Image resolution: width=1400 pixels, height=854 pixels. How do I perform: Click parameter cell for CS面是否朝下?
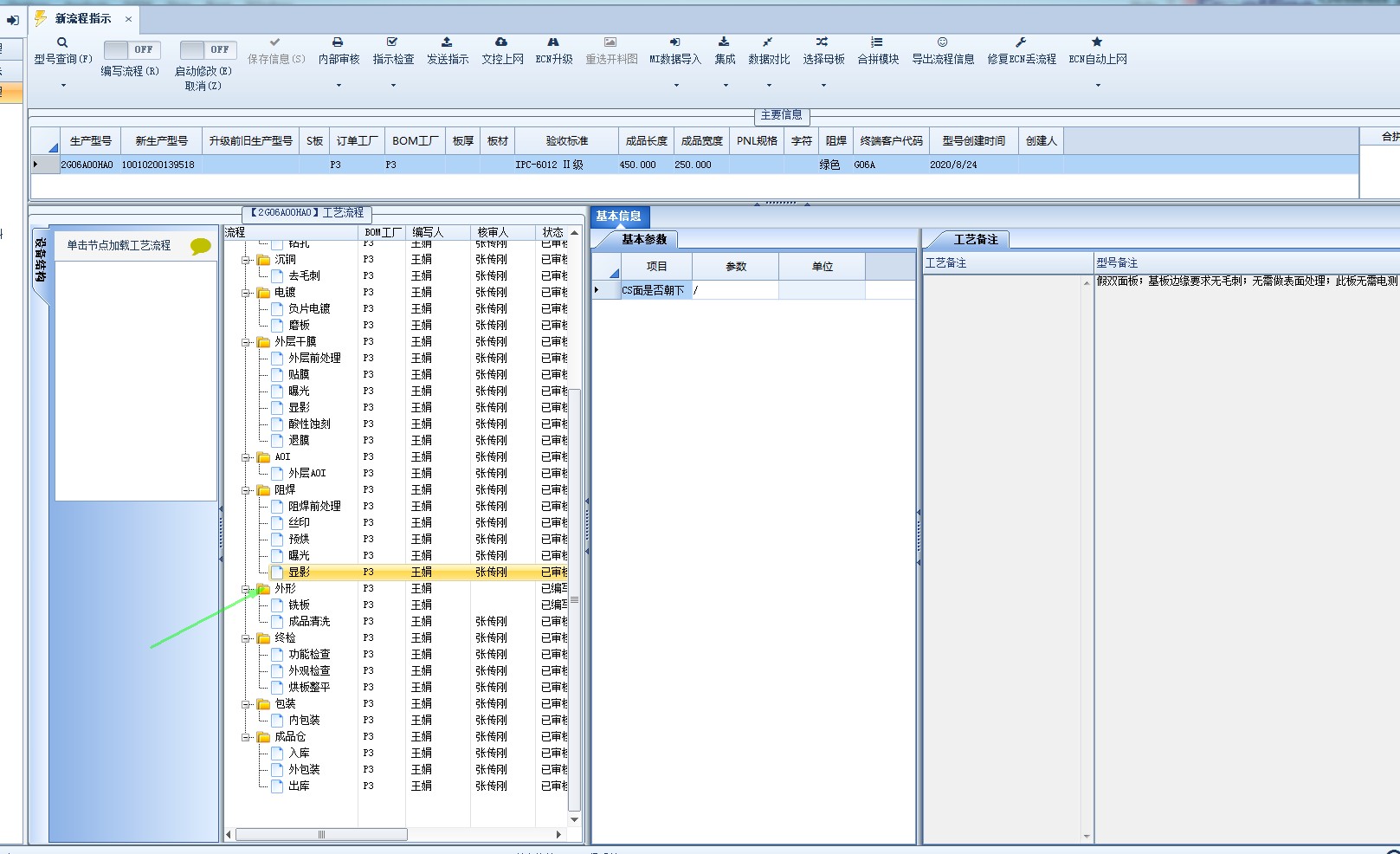click(735, 291)
